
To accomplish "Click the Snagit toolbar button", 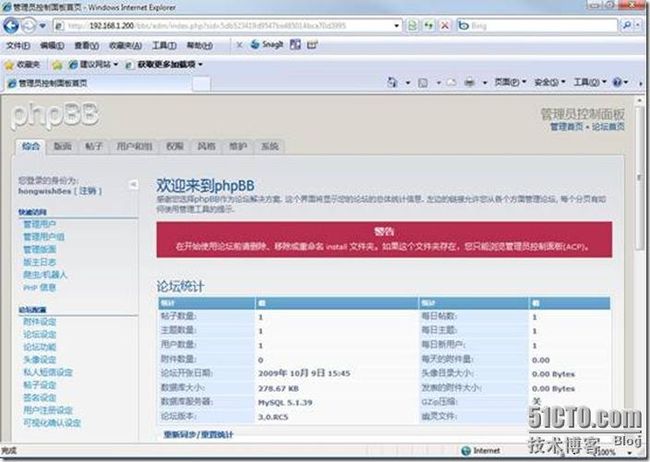I will 267,44.
